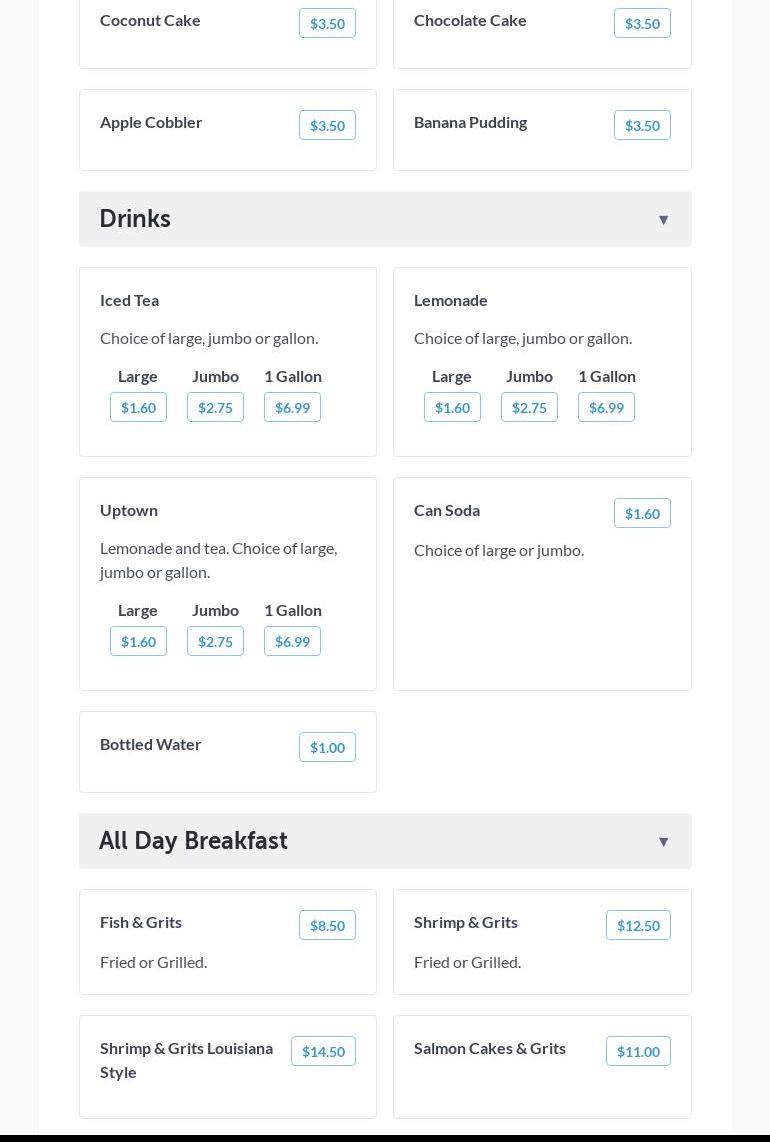Add Chocolate Cake for $3.50
This screenshot has width=770, height=1142.
coord(642,23)
